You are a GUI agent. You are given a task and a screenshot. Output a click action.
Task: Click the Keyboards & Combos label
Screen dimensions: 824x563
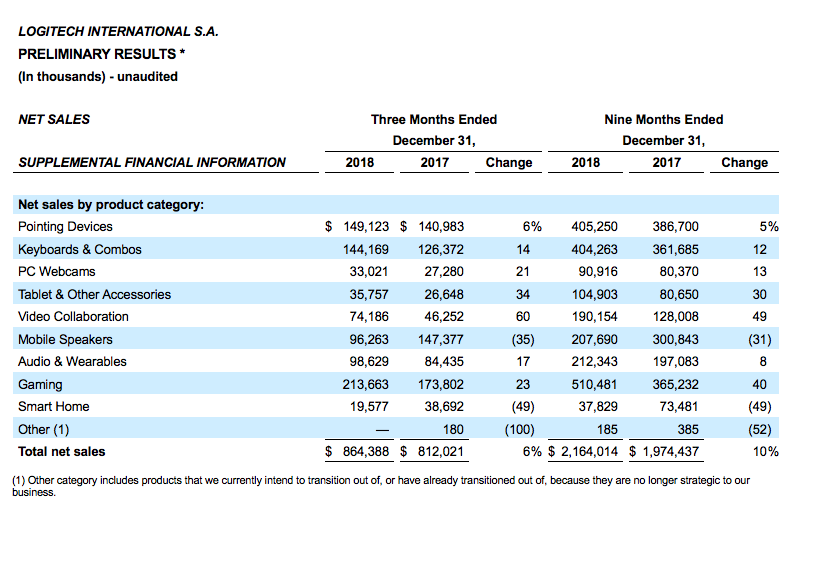pyautogui.click(x=80, y=249)
